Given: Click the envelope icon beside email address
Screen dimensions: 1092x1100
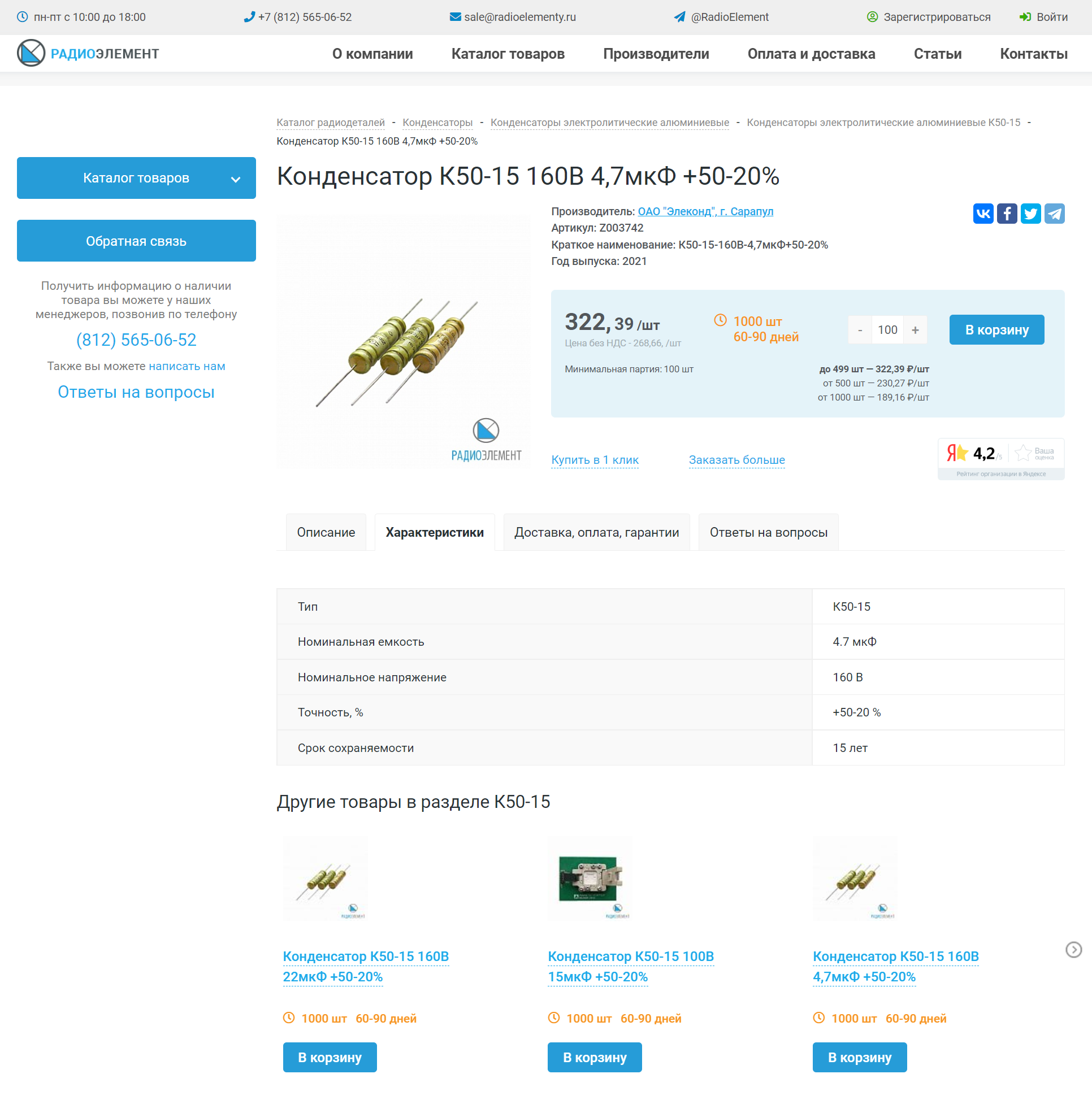Looking at the screenshot, I should point(455,17).
